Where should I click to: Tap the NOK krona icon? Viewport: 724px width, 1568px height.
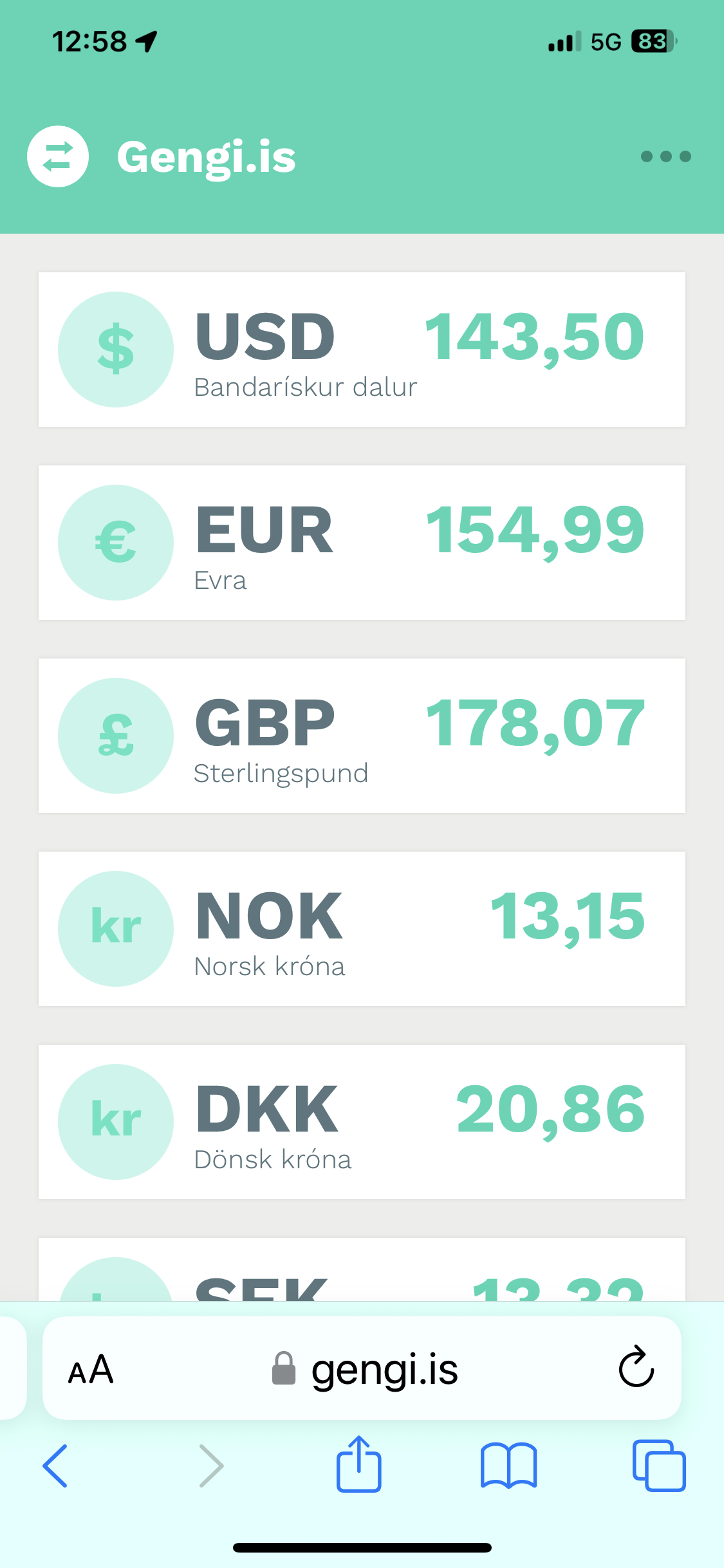tap(116, 929)
